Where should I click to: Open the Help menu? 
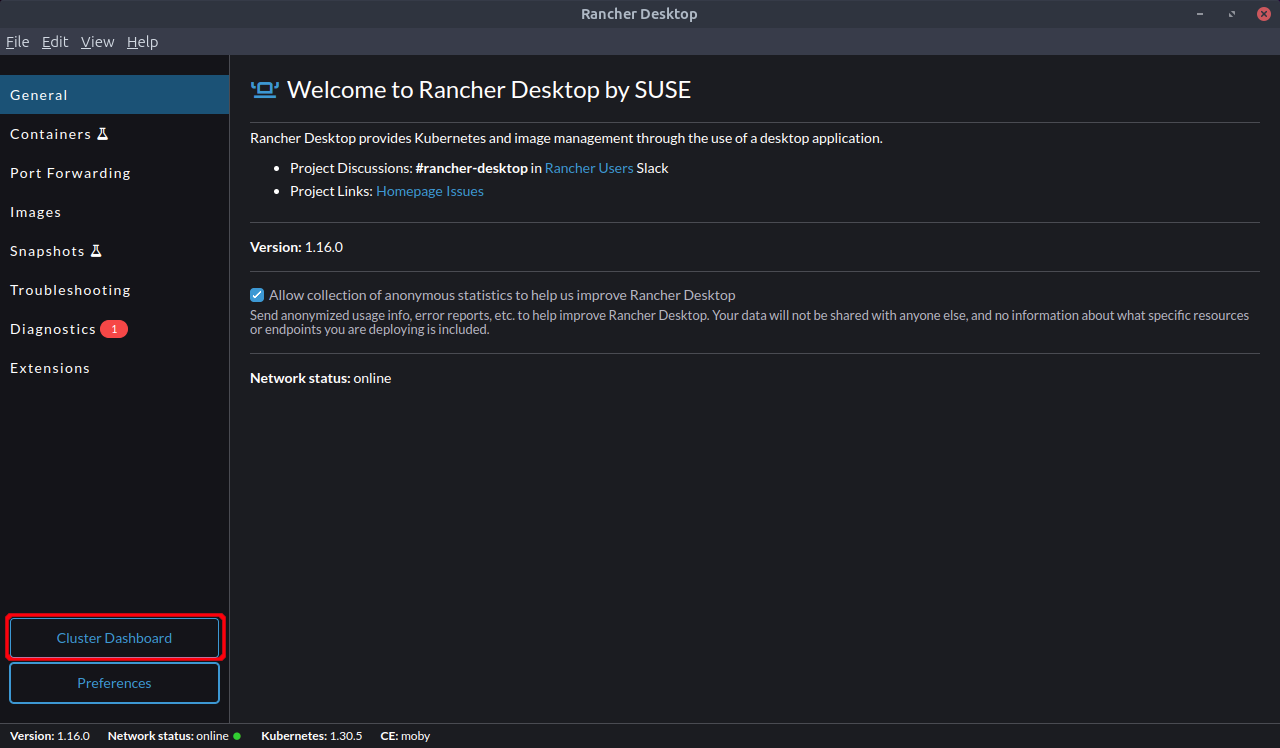click(142, 42)
